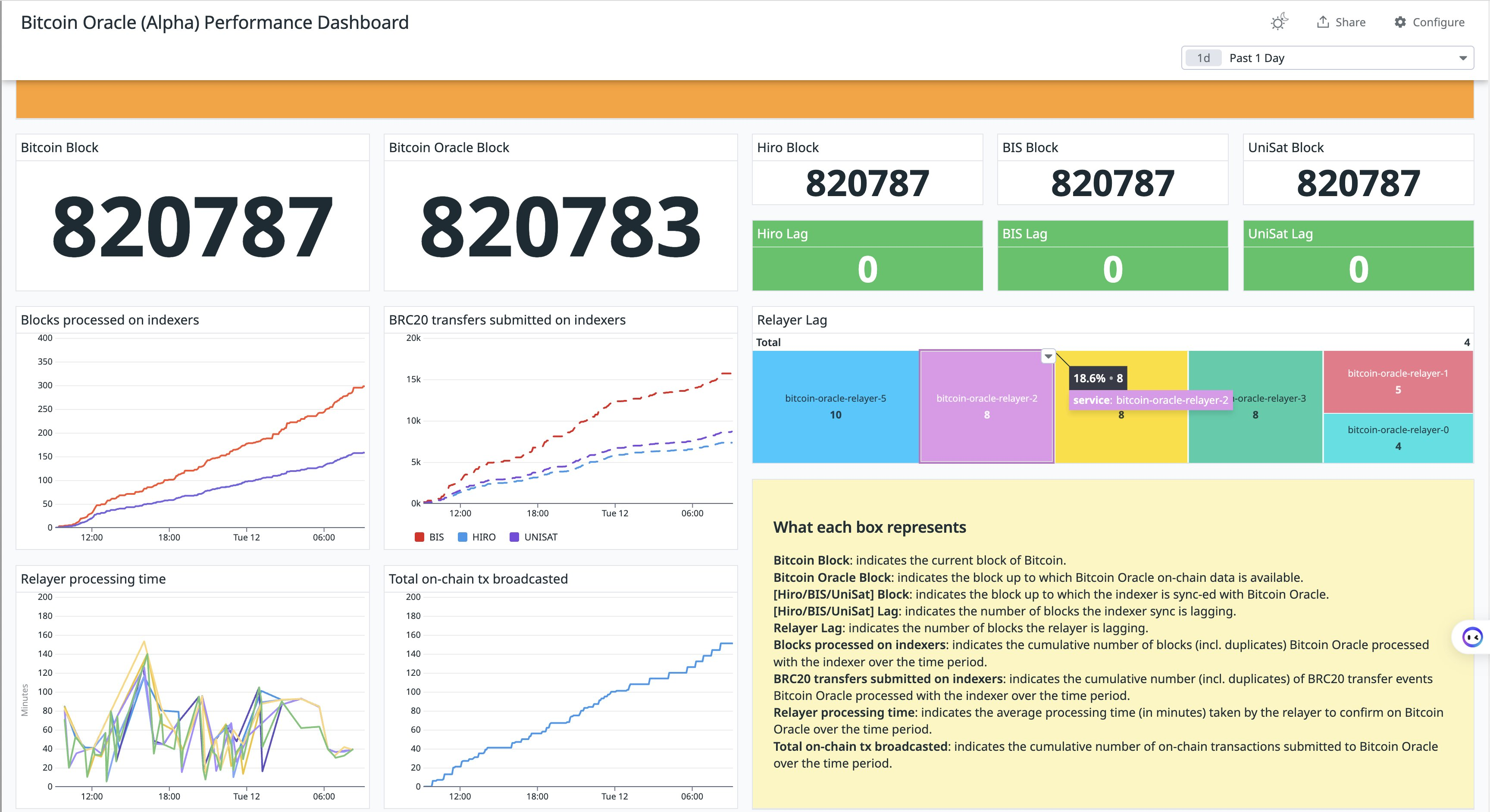Click the Hiro Lag value 0
Screen dimensions: 1490x812
(867, 269)
